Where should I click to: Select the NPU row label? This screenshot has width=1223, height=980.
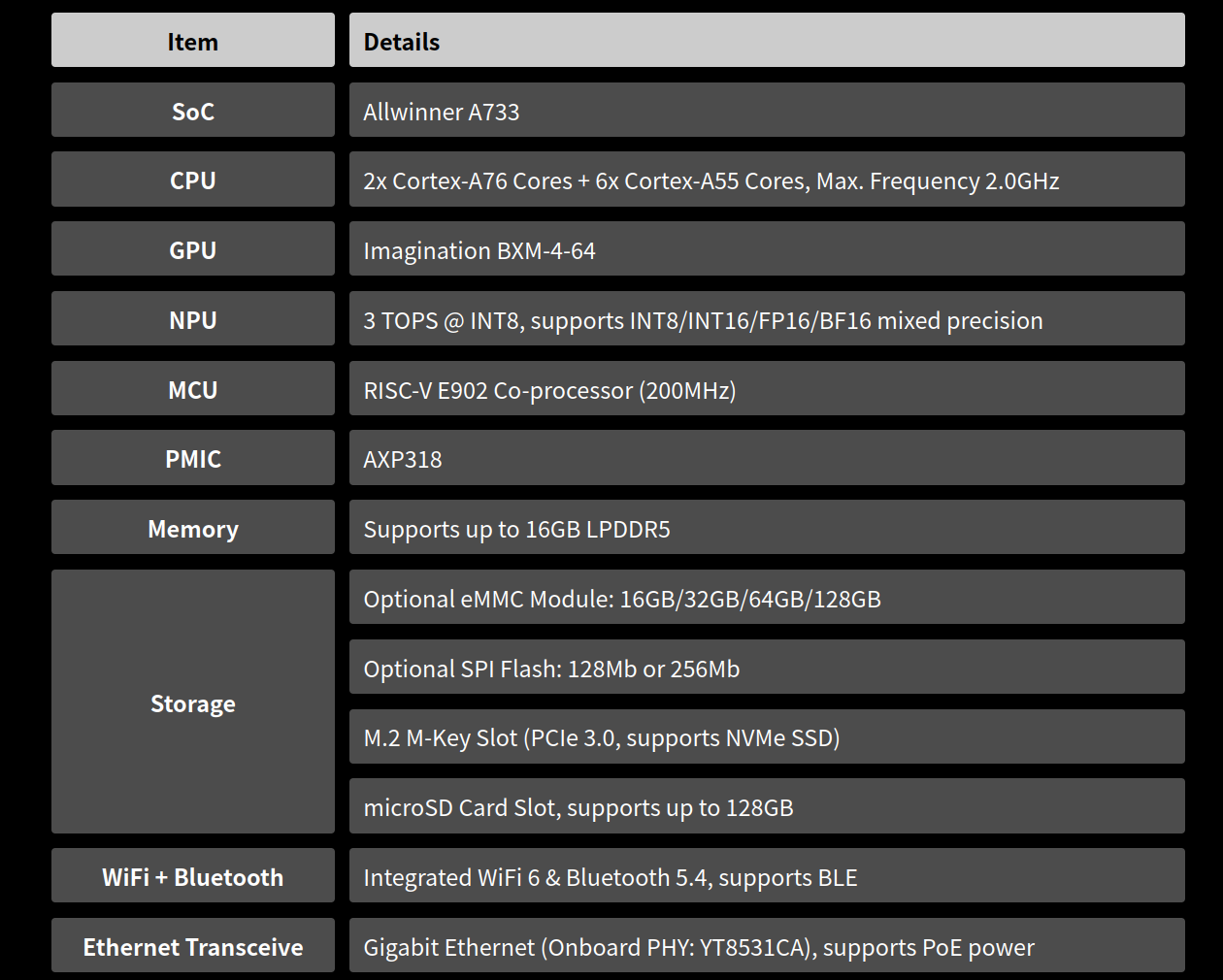[192, 320]
